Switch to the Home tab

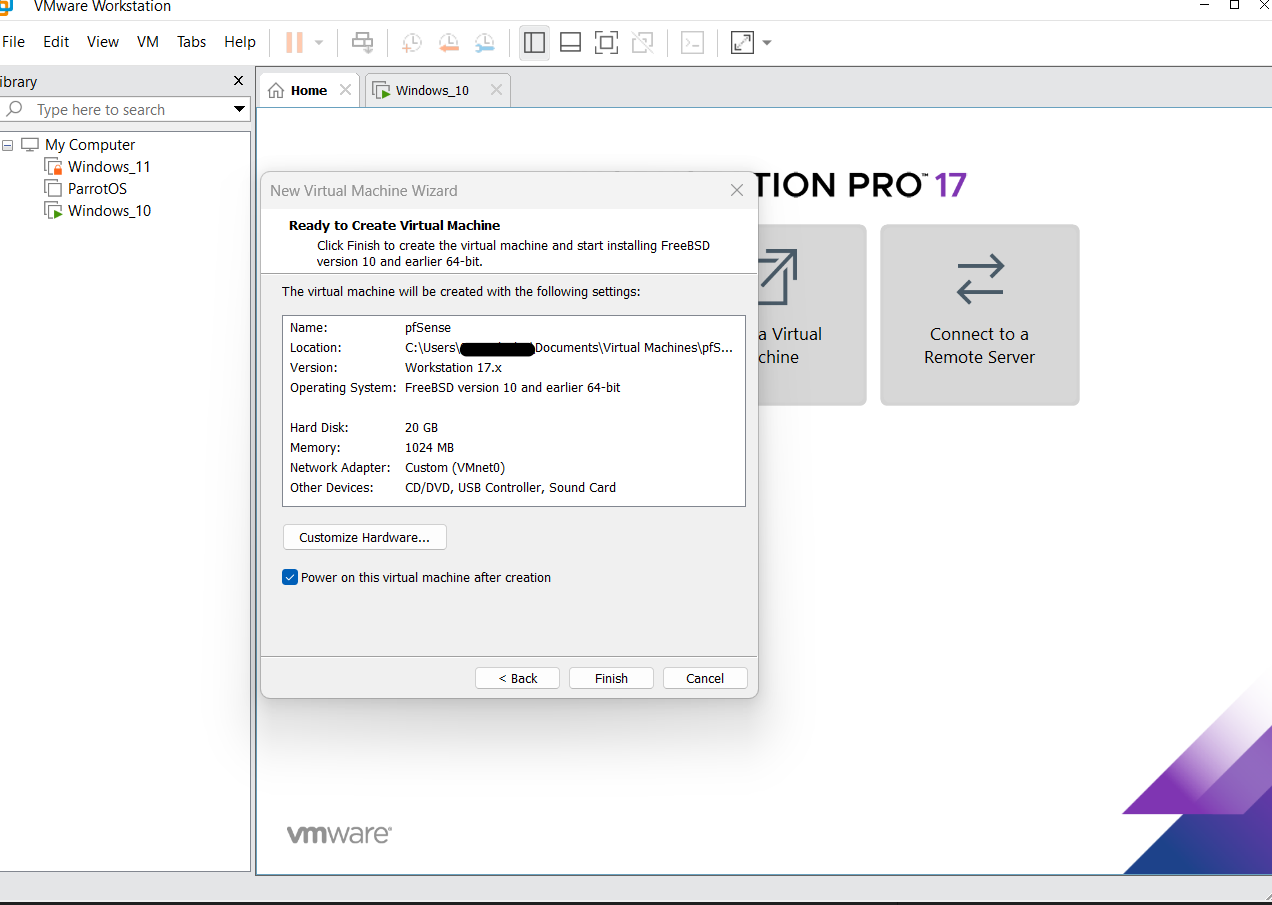[x=309, y=90]
